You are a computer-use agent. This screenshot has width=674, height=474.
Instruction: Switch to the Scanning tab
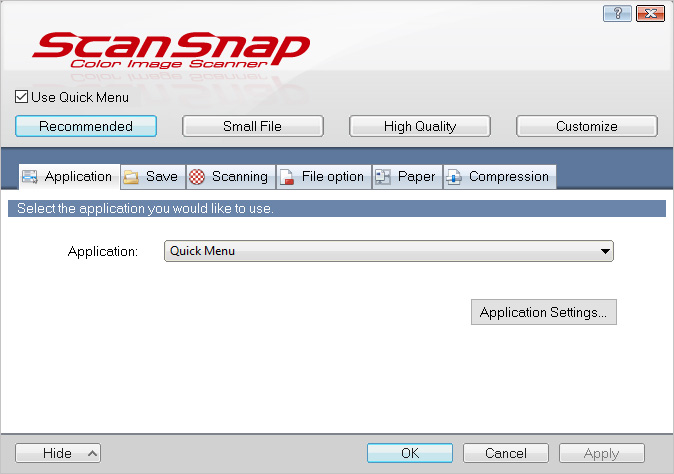(x=230, y=177)
